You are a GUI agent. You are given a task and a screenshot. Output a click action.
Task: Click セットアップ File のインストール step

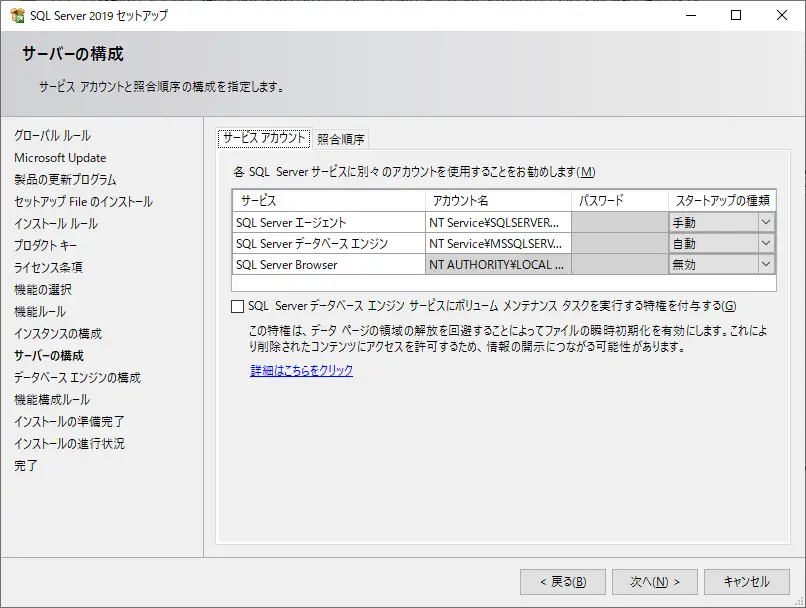tap(83, 201)
